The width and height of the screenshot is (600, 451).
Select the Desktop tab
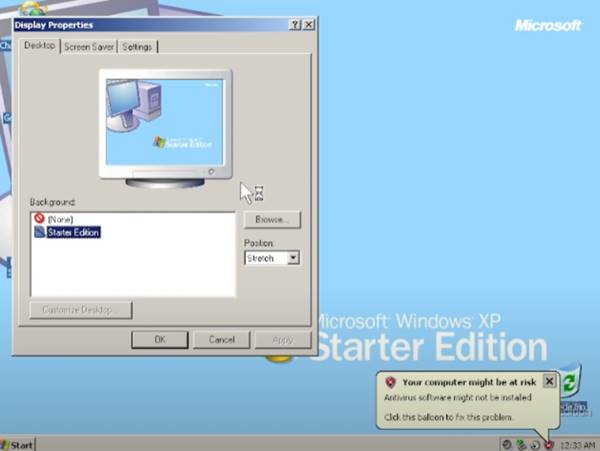point(40,46)
